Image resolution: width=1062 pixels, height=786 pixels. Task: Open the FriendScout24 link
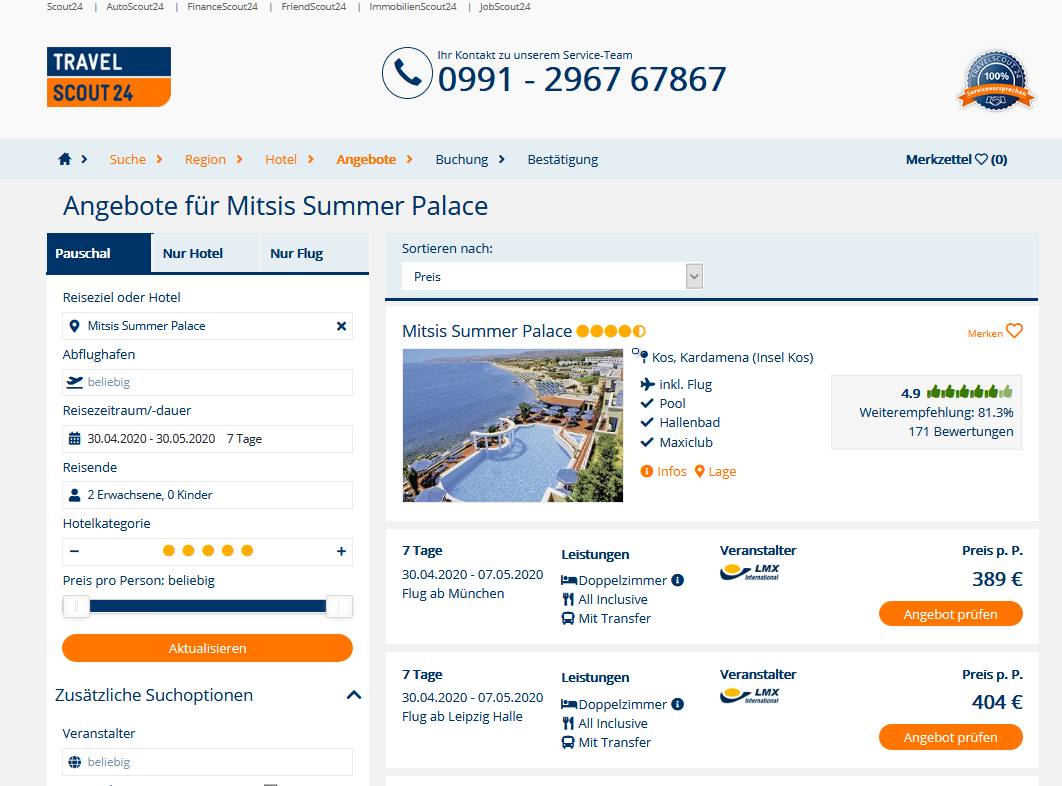click(314, 7)
